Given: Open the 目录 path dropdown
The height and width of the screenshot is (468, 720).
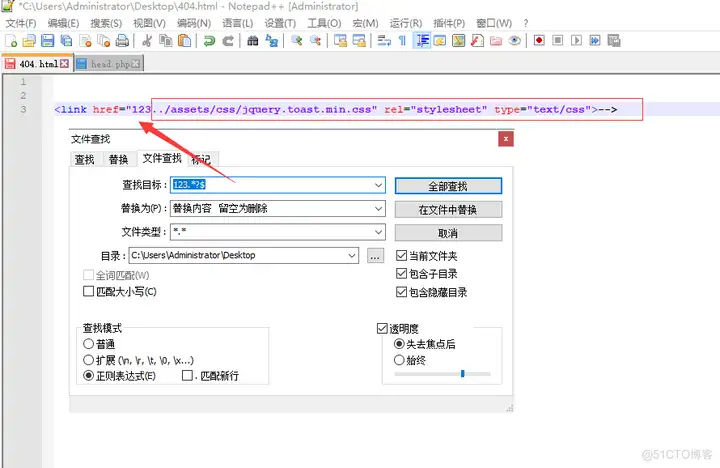Looking at the screenshot, I should (352, 255).
